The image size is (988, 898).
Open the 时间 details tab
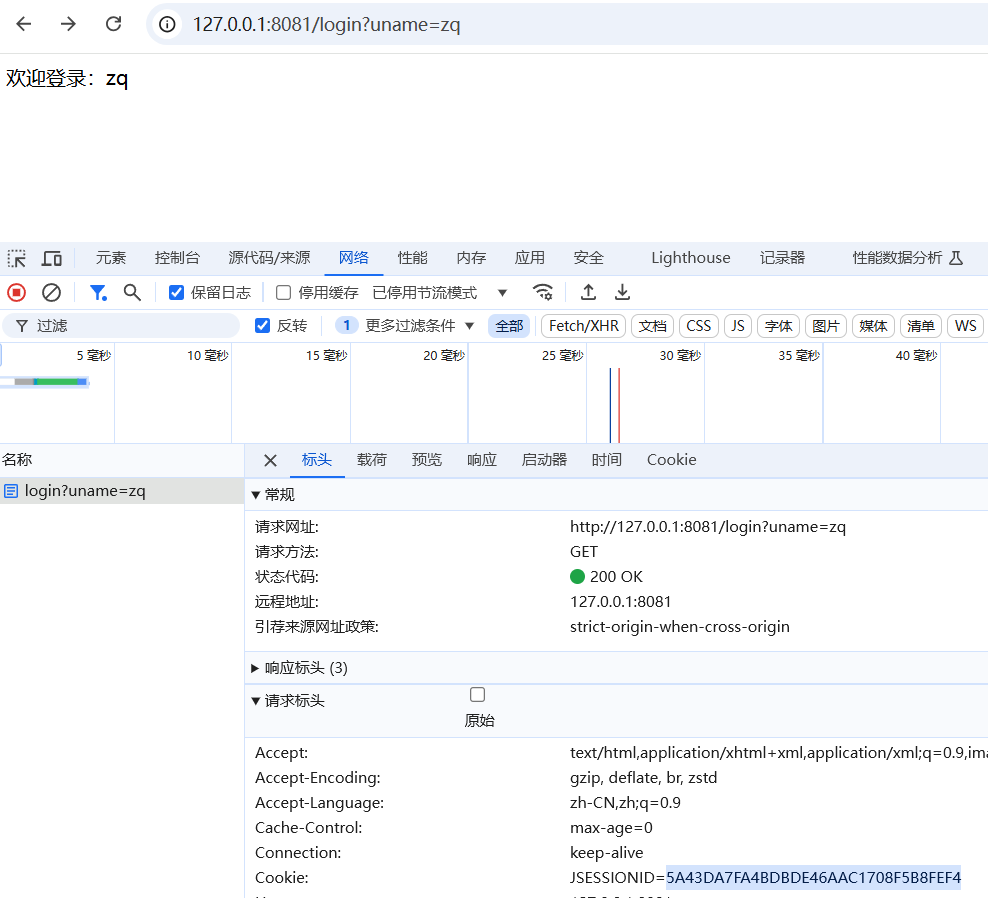607,460
